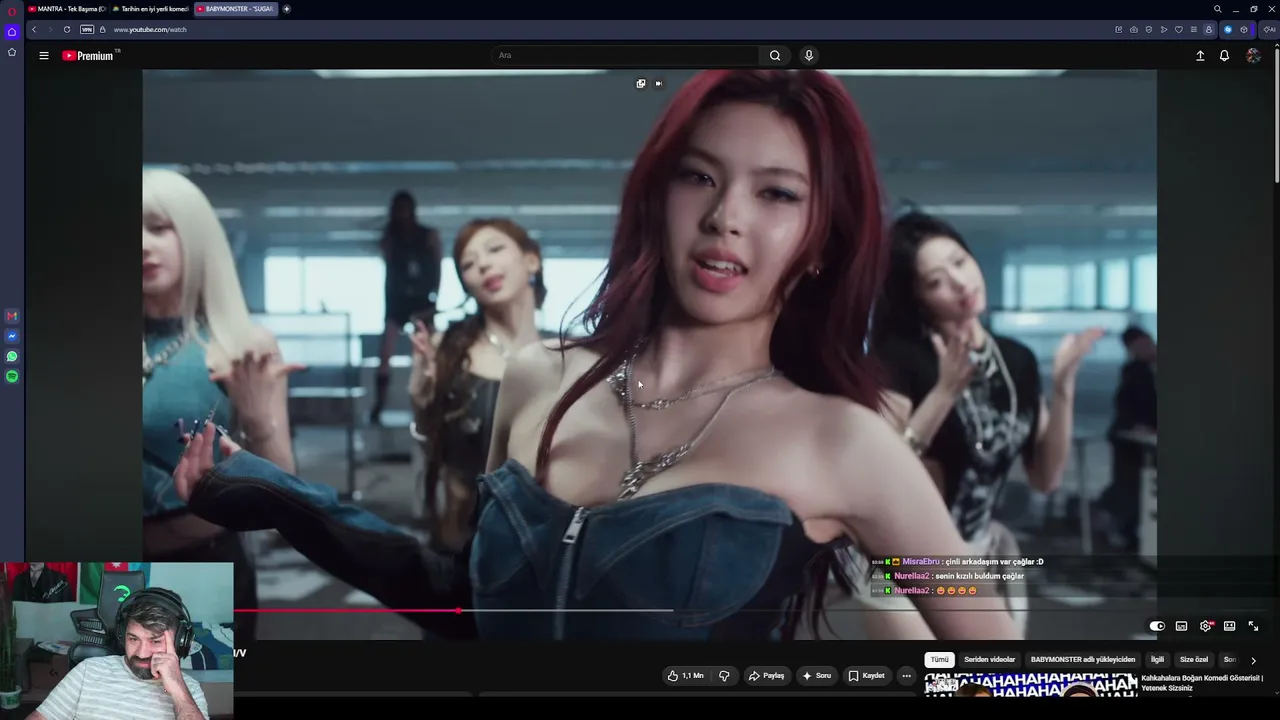Open the YouTube guide hamburger menu

44,56
